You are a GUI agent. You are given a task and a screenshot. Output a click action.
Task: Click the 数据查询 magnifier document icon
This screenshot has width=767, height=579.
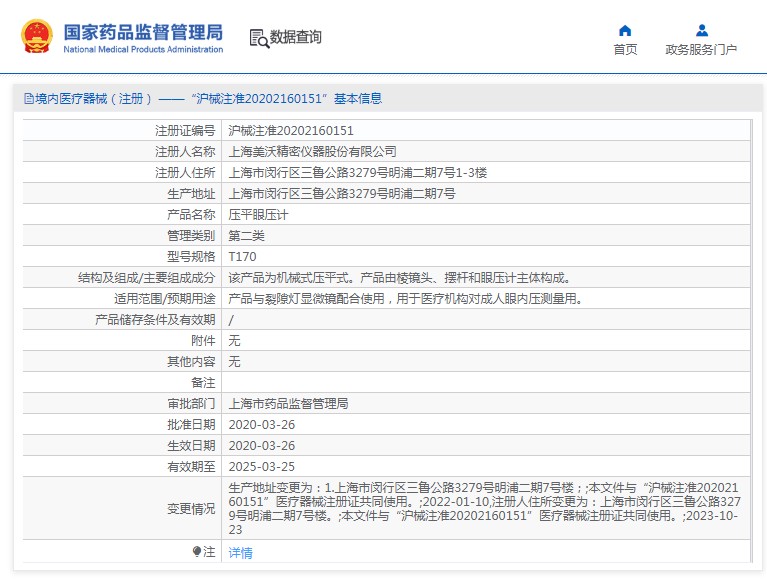(x=259, y=38)
